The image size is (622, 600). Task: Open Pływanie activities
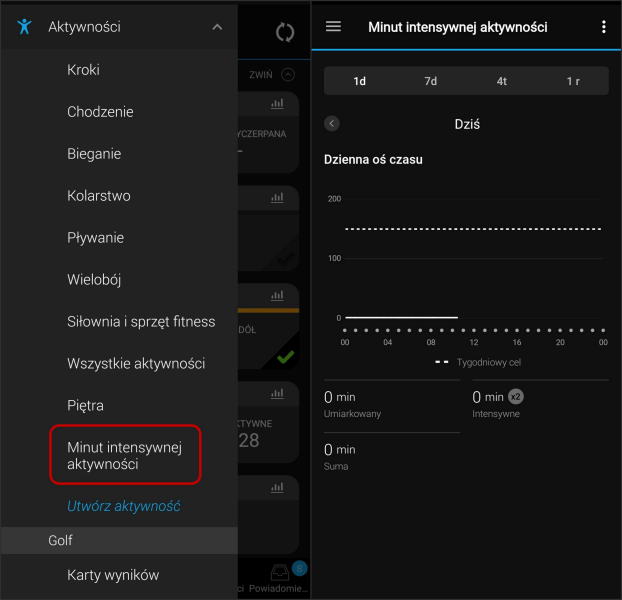tap(95, 238)
